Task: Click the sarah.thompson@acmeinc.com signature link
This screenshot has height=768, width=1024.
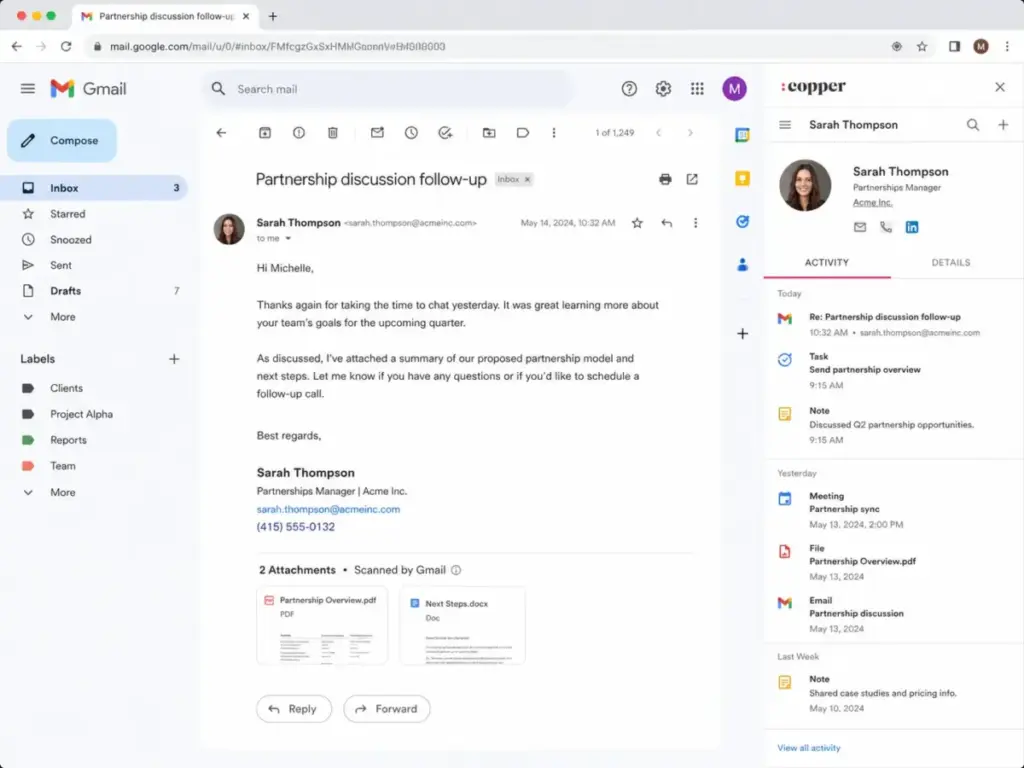Action: (328, 509)
